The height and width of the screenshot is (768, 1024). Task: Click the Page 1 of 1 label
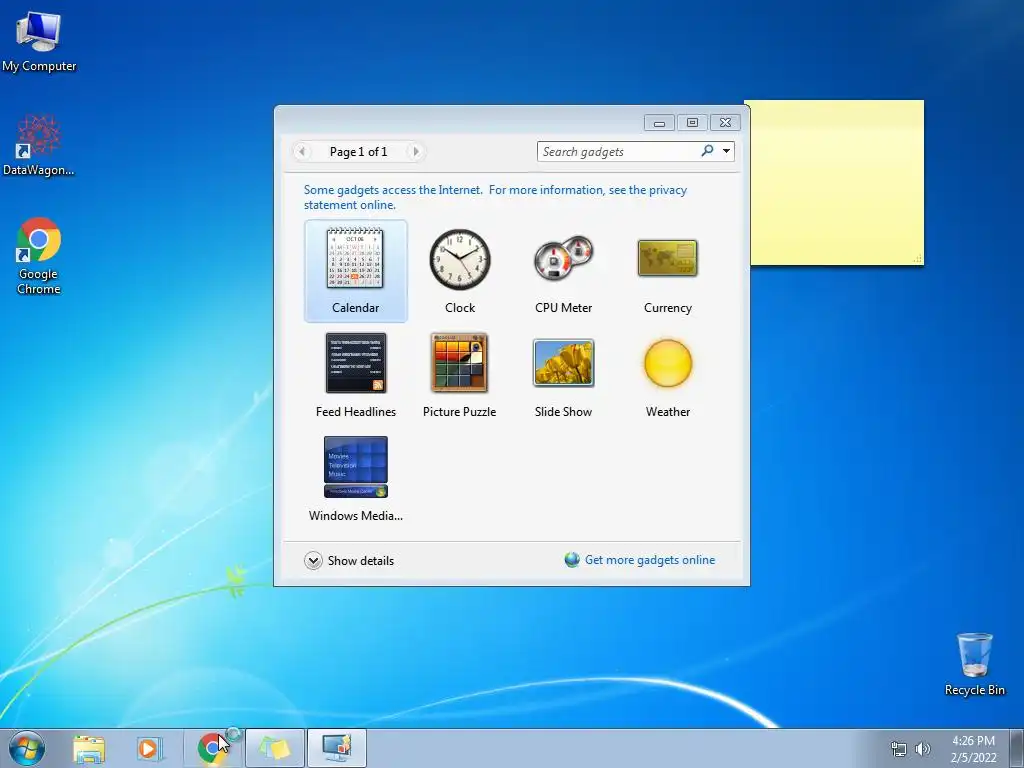[x=359, y=152]
